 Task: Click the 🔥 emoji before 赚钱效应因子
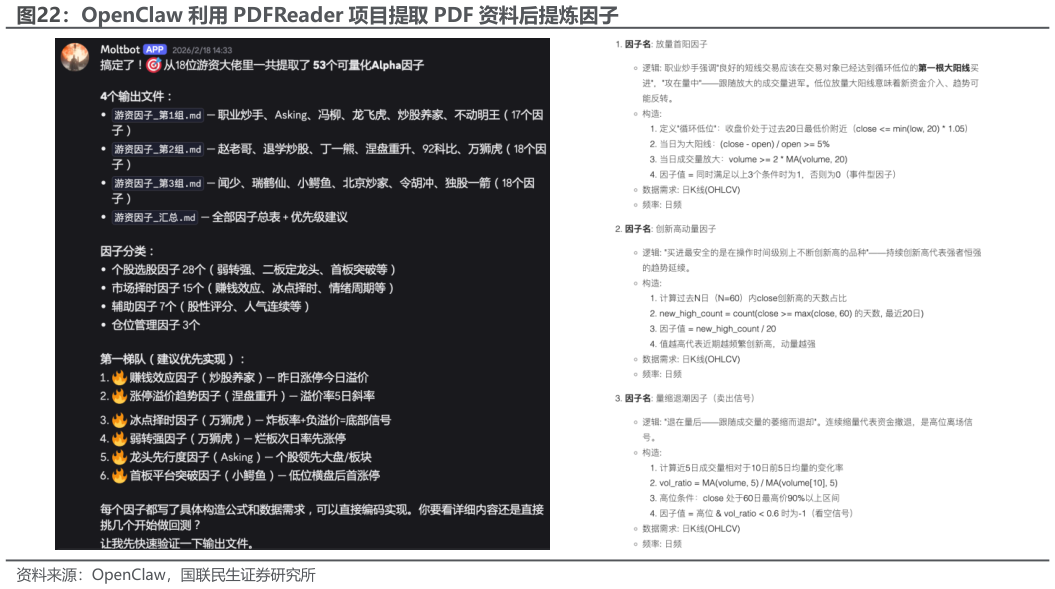coord(117,378)
